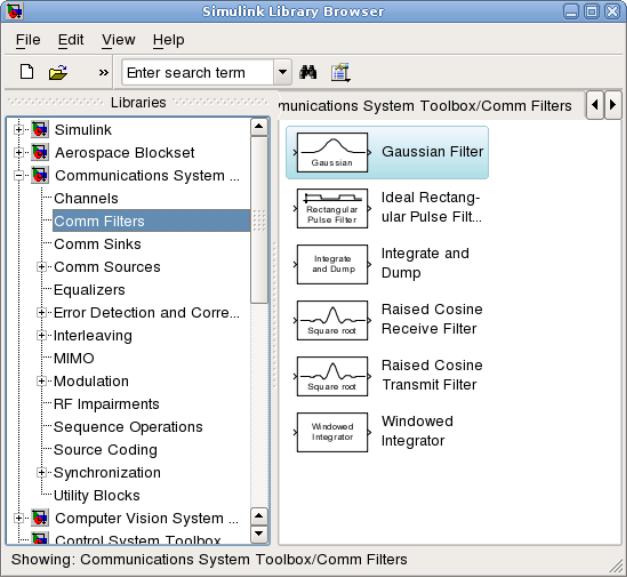This screenshot has height=577, width=627.
Task: Select Sequence Operations in the tree
Action: click(128, 427)
